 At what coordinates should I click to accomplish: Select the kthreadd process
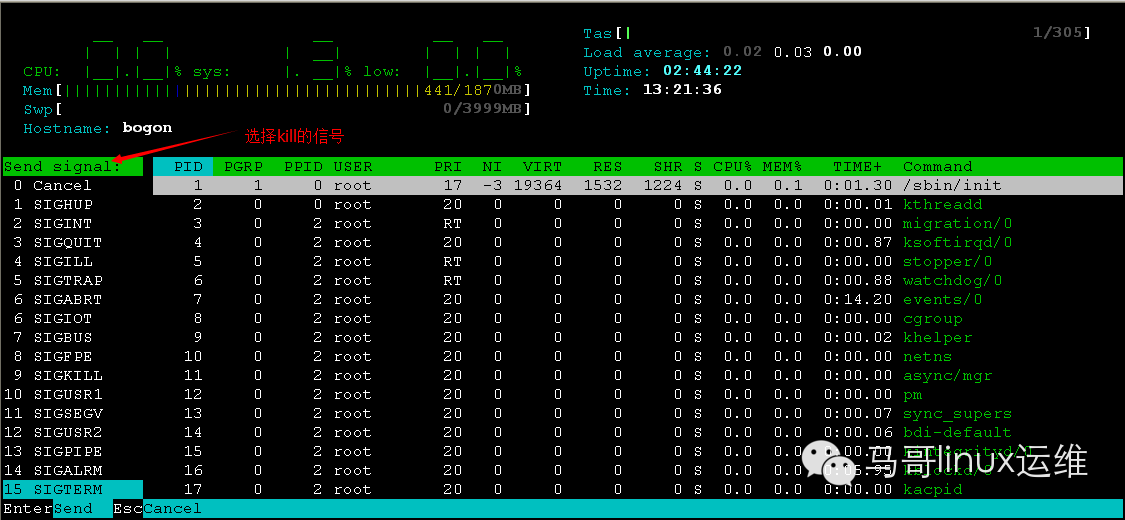click(x=638, y=204)
